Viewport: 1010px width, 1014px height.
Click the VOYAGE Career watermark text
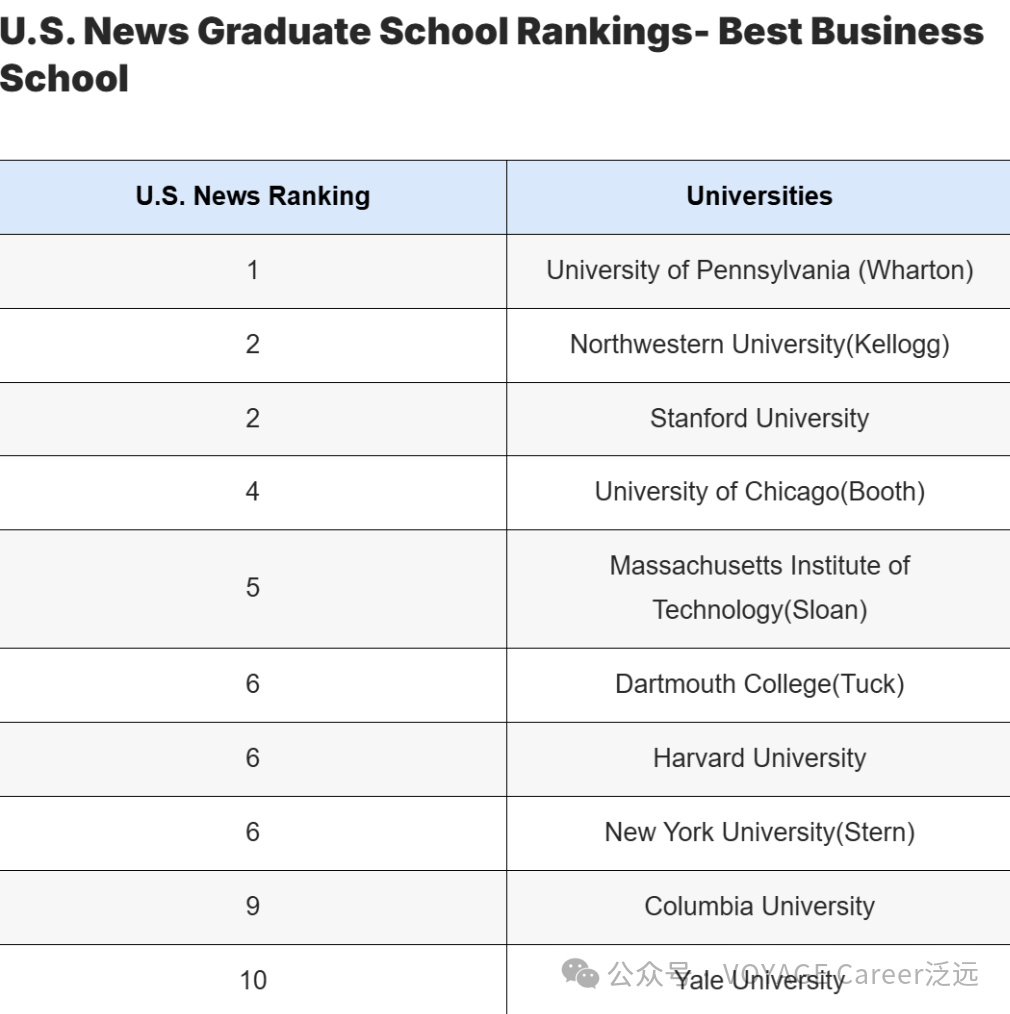pos(848,974)
